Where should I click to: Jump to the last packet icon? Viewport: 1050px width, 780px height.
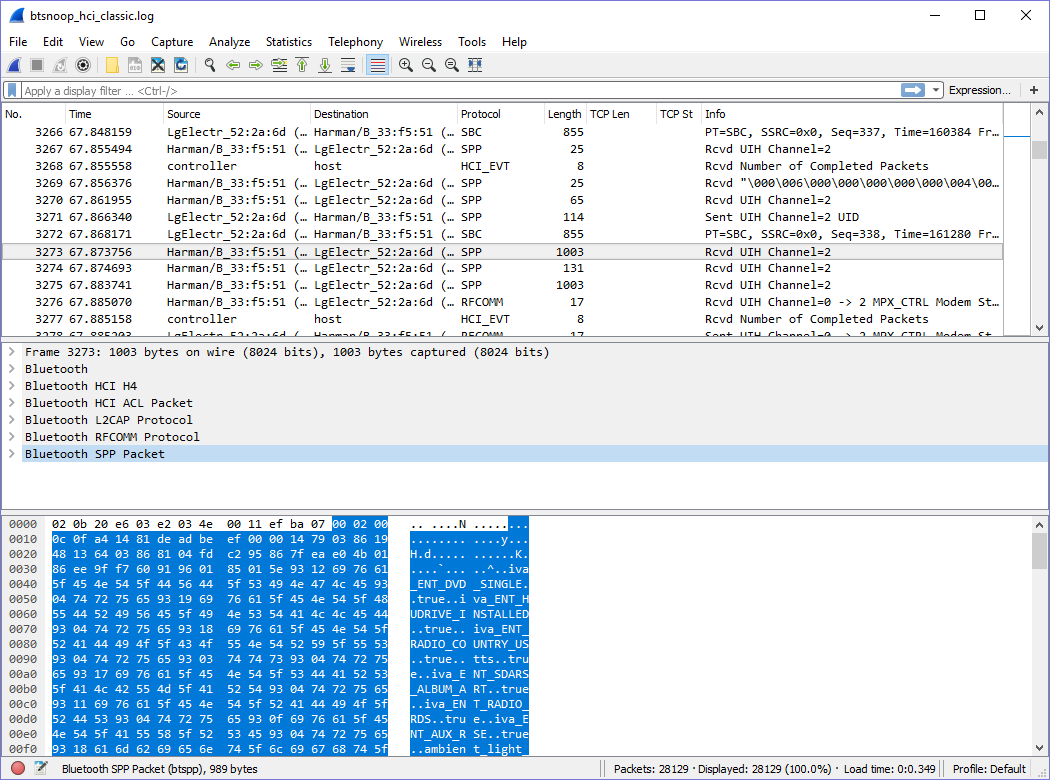coord(325,65)
